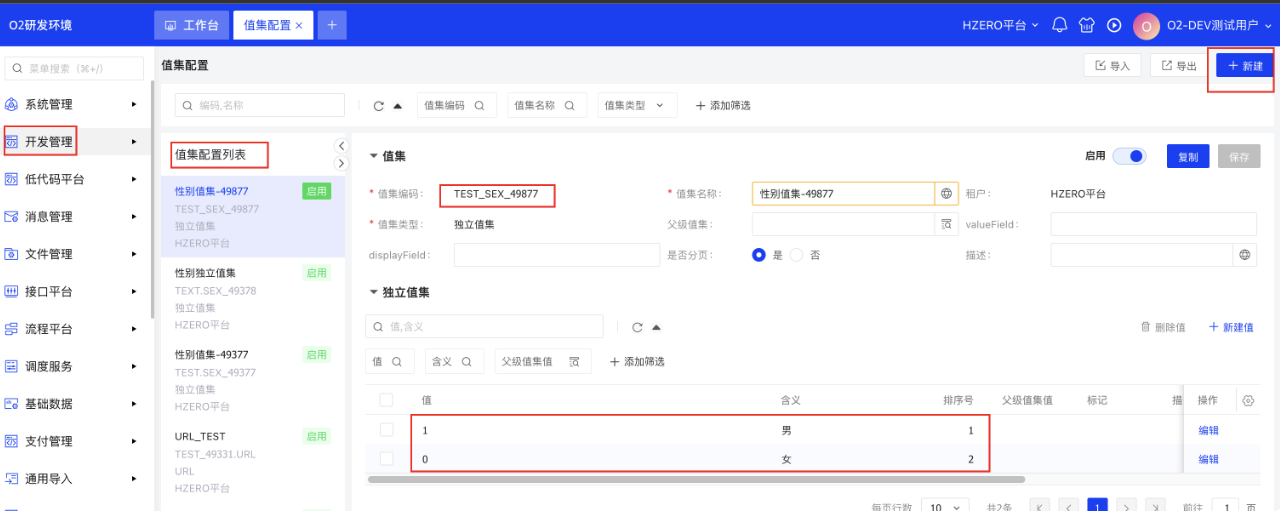Click lookup icon in 父级值集 field
Viewport: 1280px width, 518px height.
tap(945, 225)
